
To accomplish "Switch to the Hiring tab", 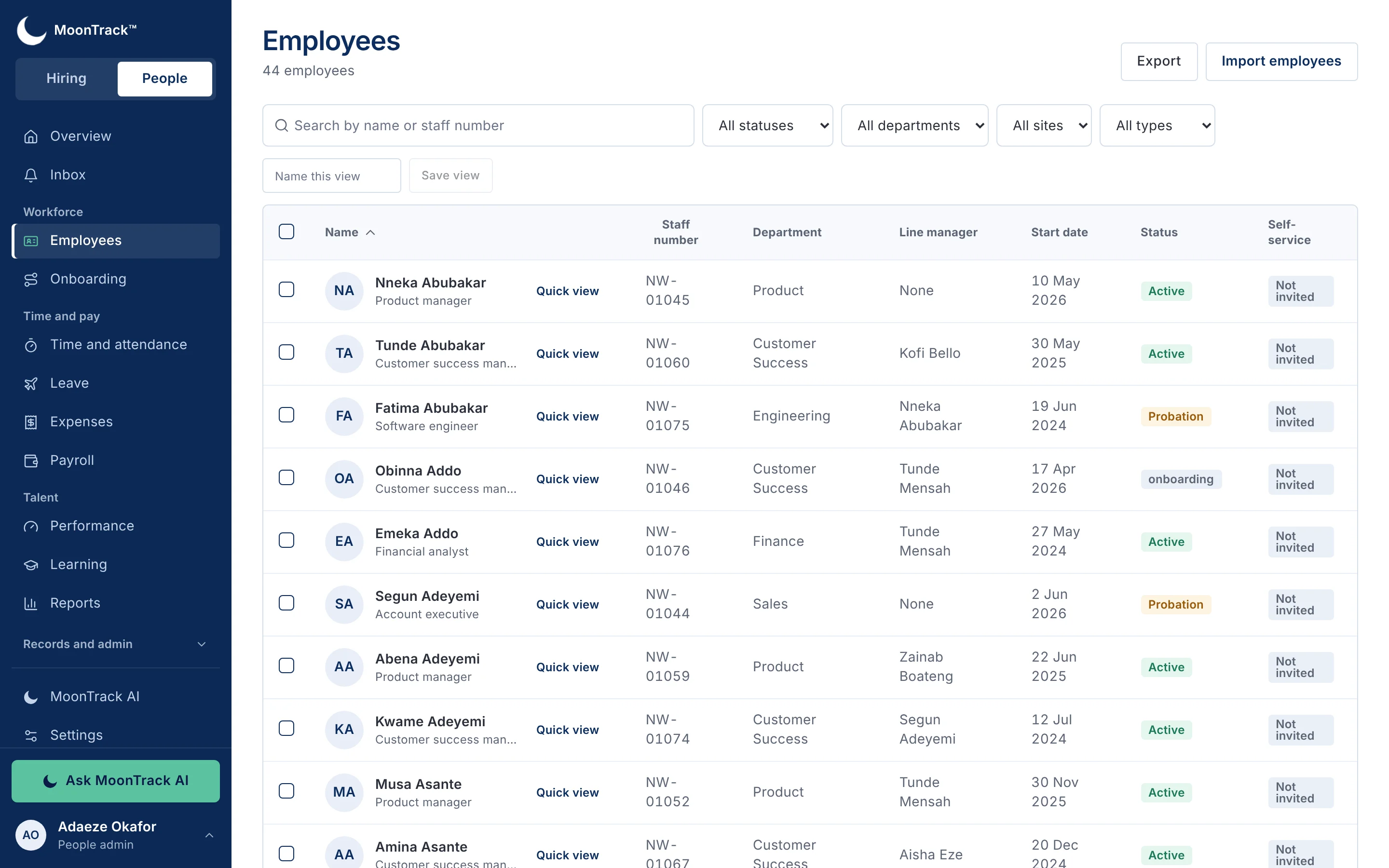I will [67, 79].
